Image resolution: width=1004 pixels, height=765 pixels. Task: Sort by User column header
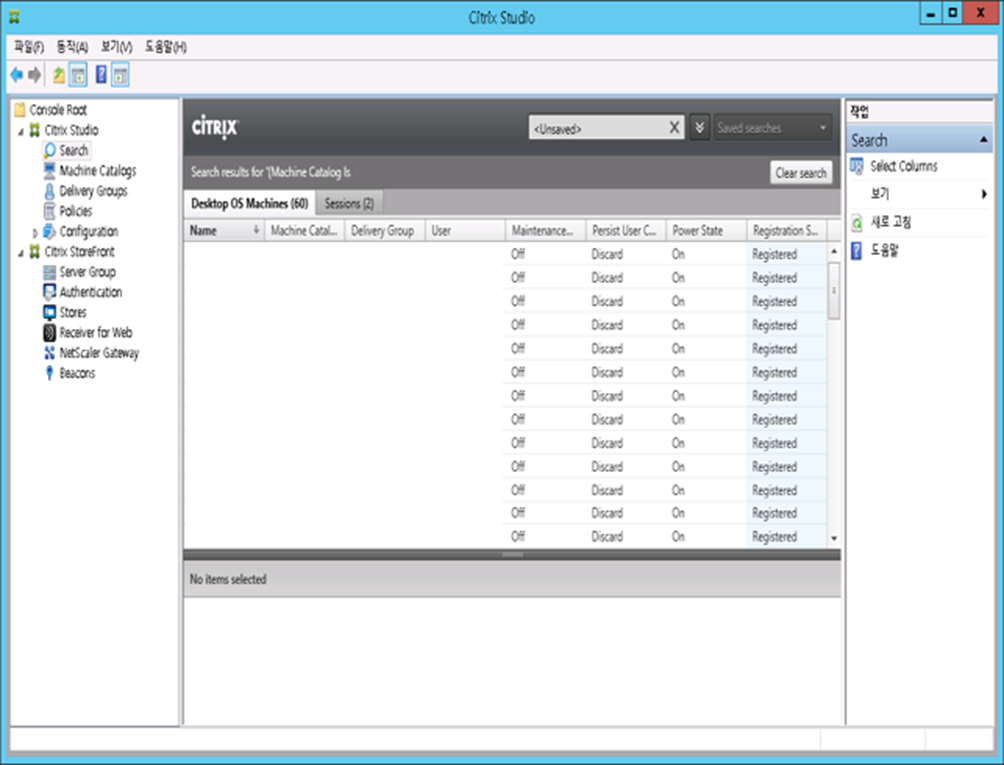pyautogui.click(x=465, y=230)
